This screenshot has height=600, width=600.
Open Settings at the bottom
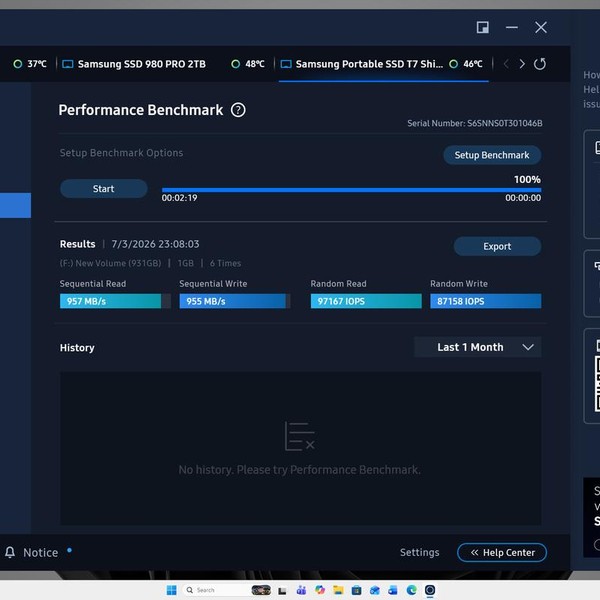419,553
